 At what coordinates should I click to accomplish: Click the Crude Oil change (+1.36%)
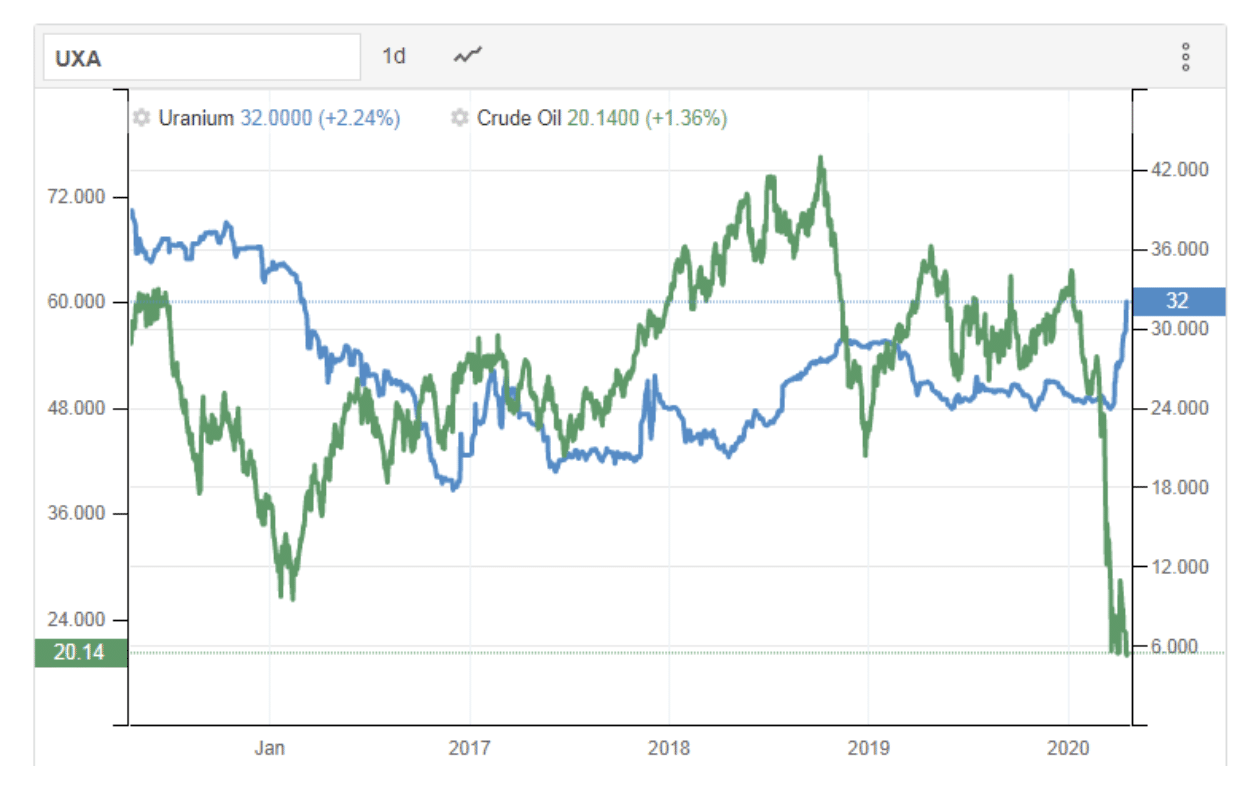click(x=687, y=118)
